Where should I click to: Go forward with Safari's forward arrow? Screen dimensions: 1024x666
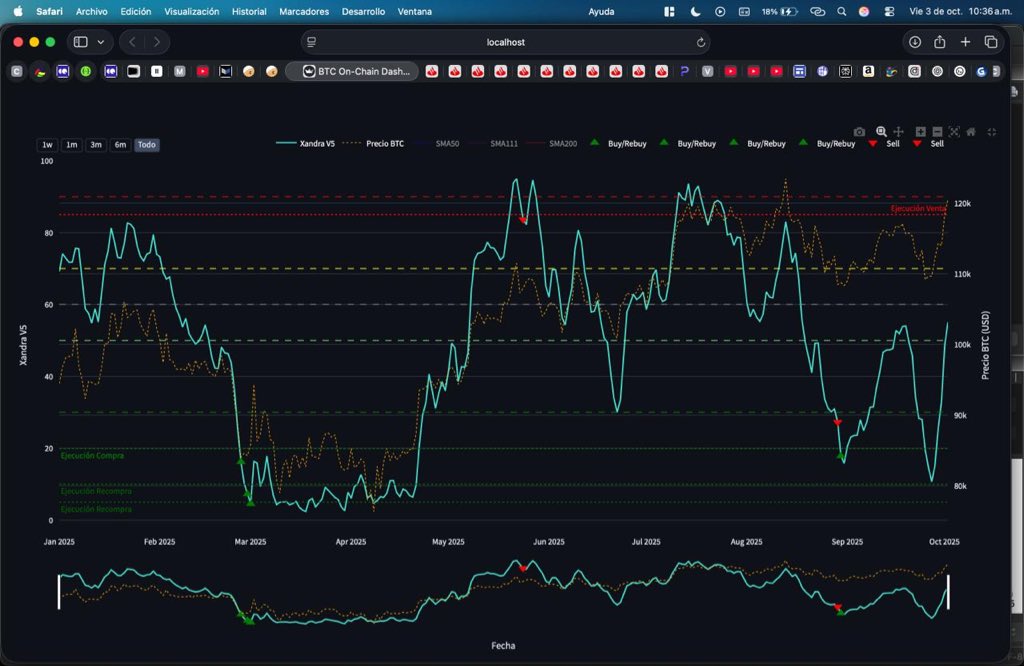pyautogui.click(x=157, y=42)
